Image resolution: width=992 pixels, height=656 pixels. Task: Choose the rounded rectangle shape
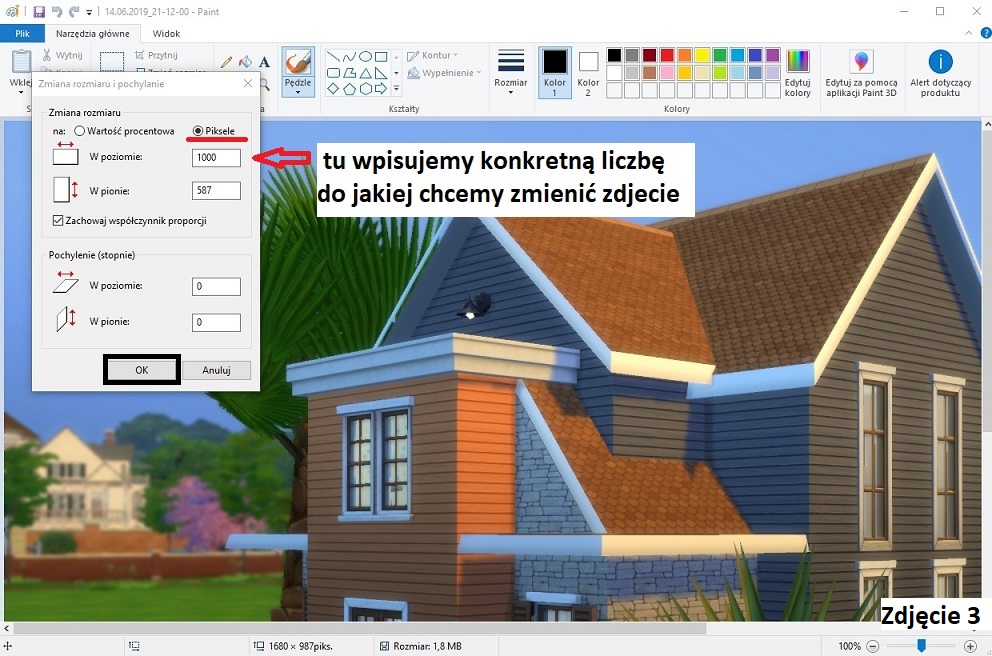pos(333,73)
